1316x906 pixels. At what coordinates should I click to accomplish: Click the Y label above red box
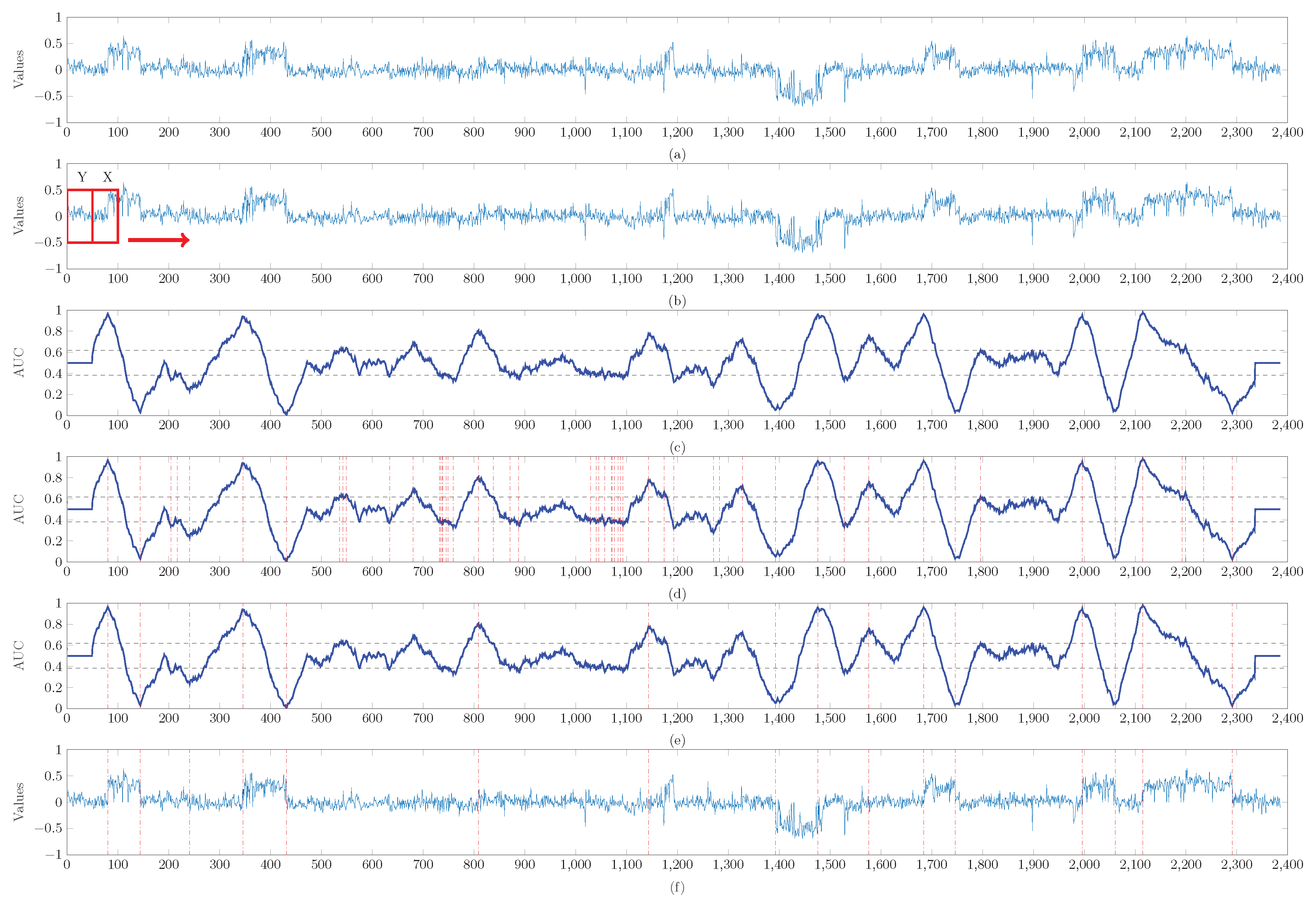click(82, 178)
